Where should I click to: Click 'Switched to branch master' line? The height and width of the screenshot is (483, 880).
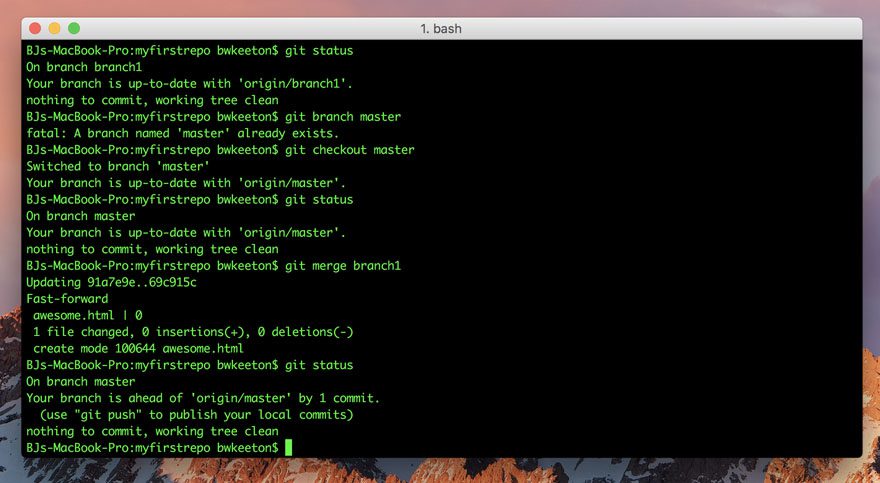(117, 167)
